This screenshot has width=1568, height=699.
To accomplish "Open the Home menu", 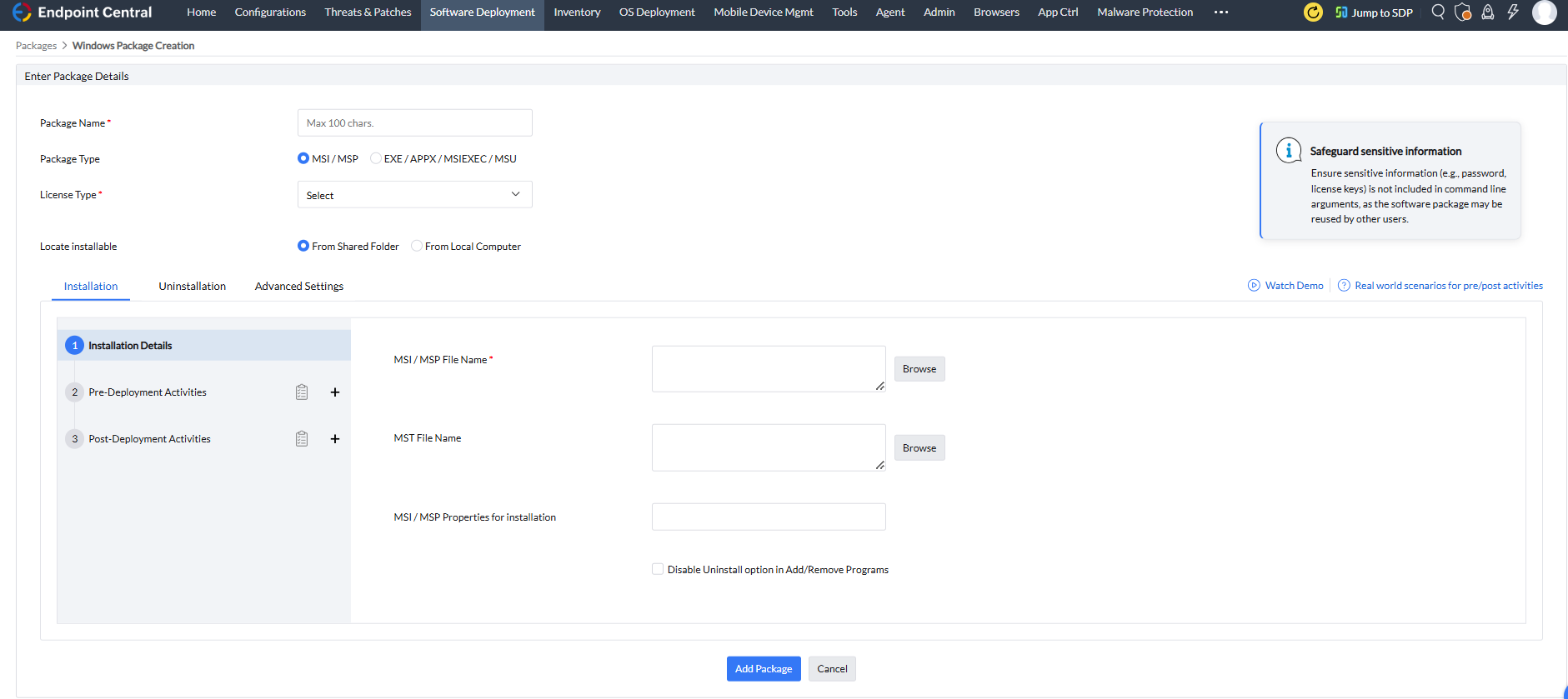I will [202, 12].
